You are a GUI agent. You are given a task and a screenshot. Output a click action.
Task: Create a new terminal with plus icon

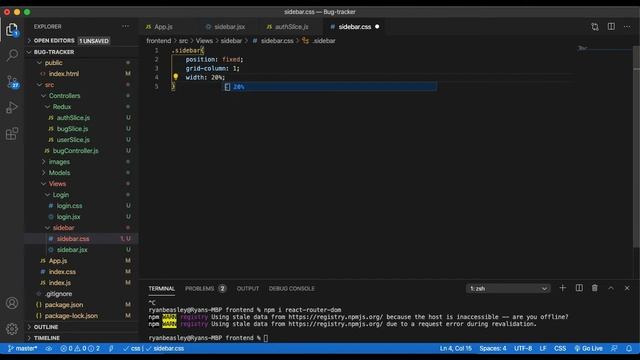click(562, 288)
